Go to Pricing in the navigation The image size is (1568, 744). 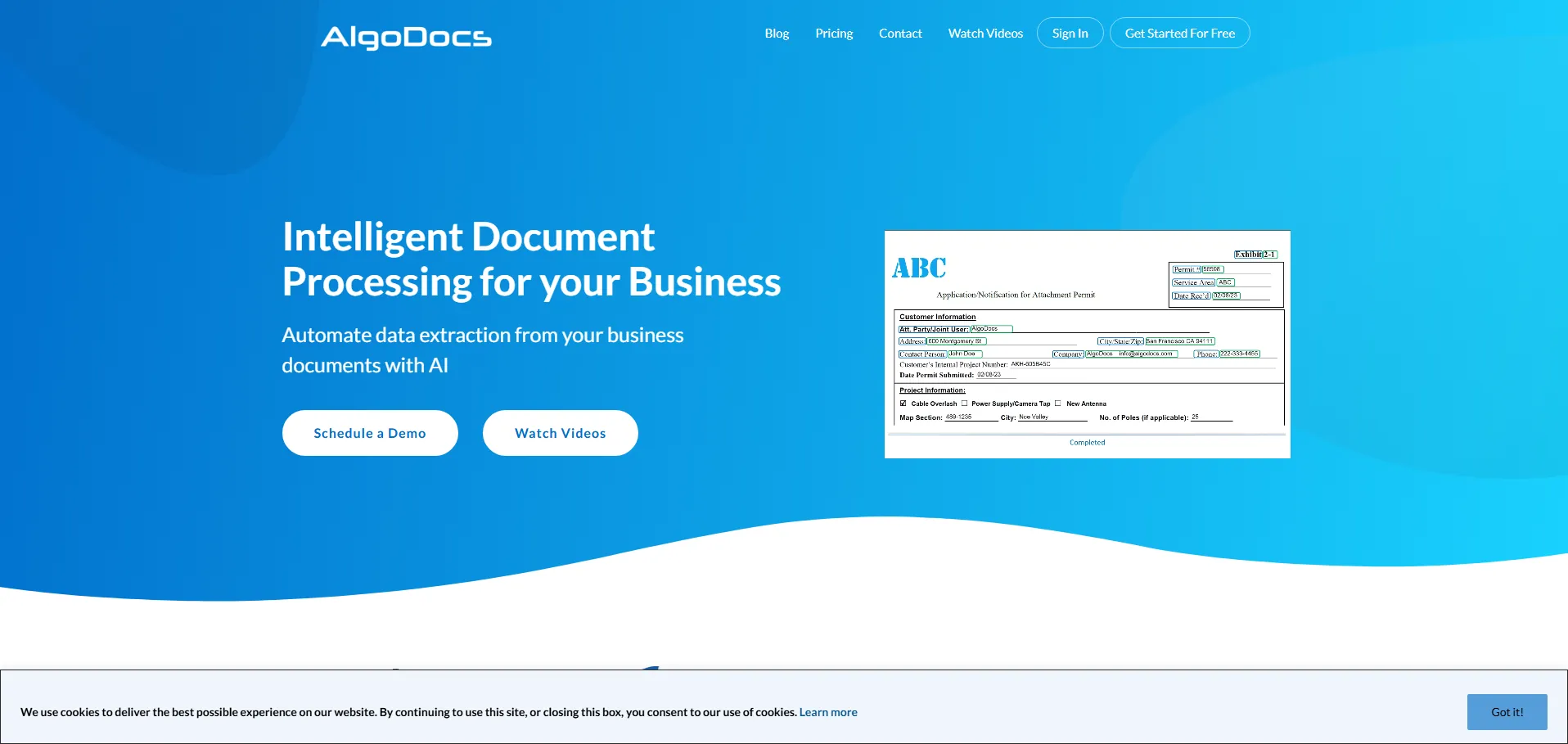tap(834, 34)
